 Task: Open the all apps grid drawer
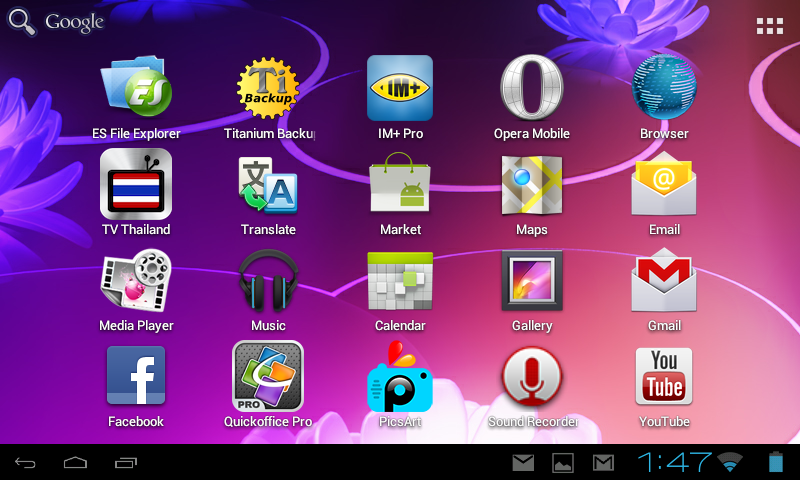(x=769, y=26)
